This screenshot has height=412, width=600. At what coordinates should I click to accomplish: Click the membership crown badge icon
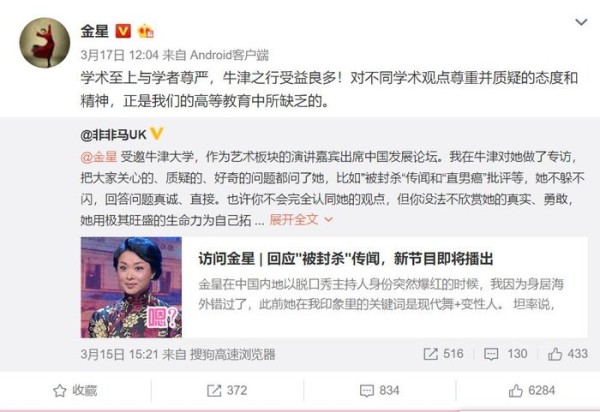[146, 31]
